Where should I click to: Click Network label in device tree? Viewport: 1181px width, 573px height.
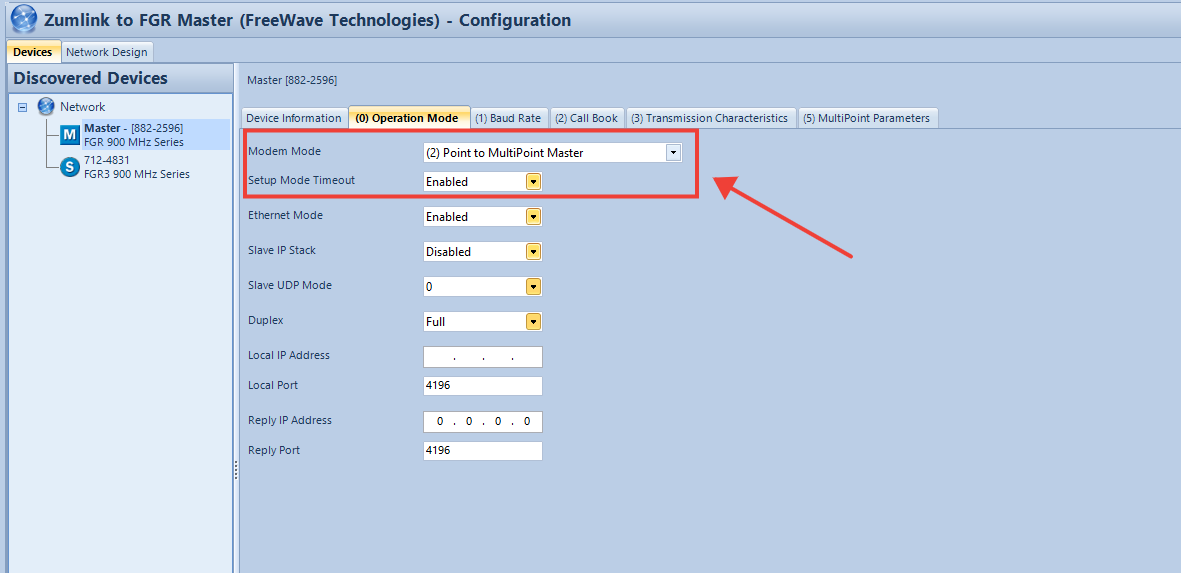[82, 107]
